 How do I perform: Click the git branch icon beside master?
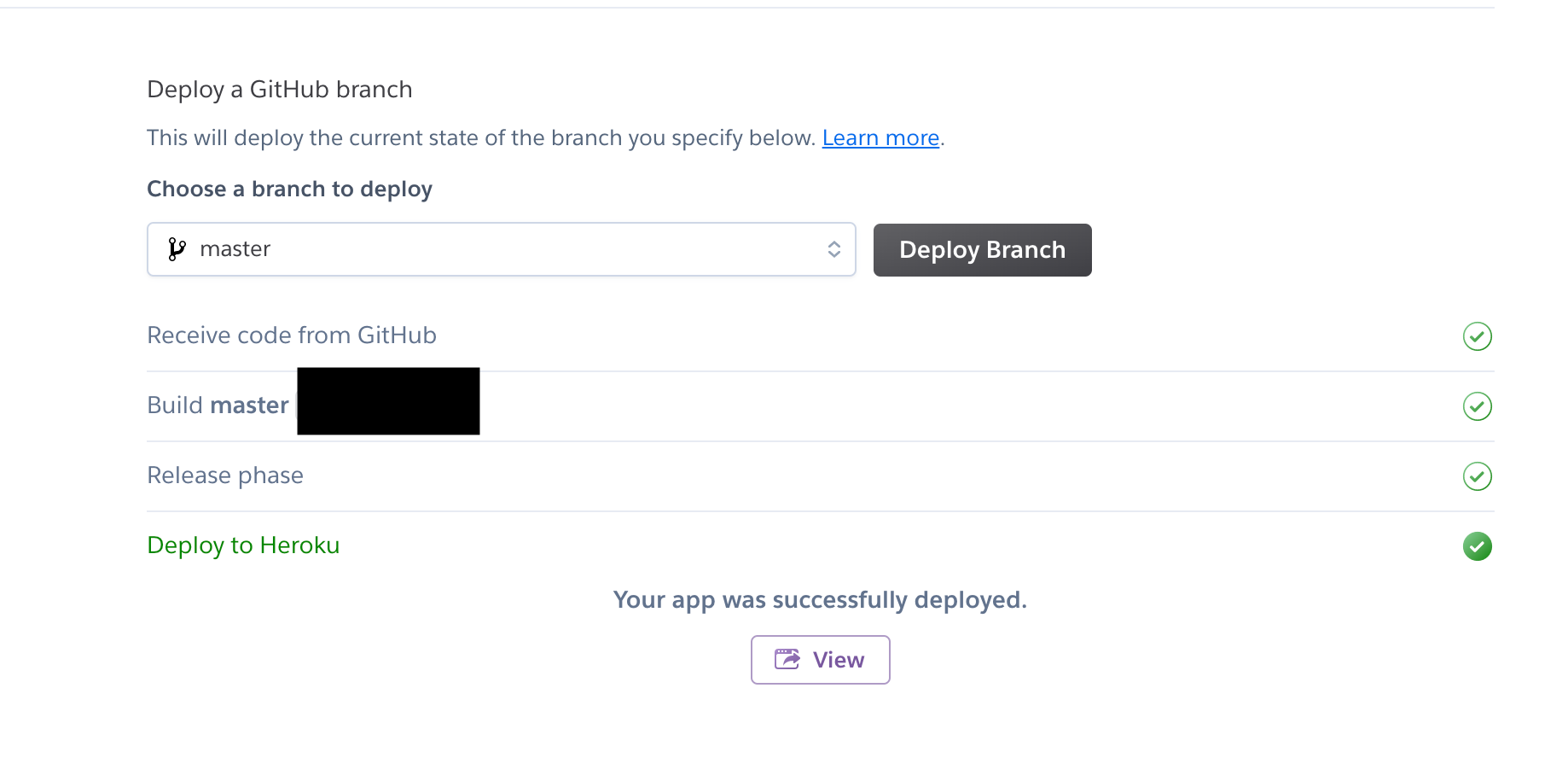click(x=177, y=249)
